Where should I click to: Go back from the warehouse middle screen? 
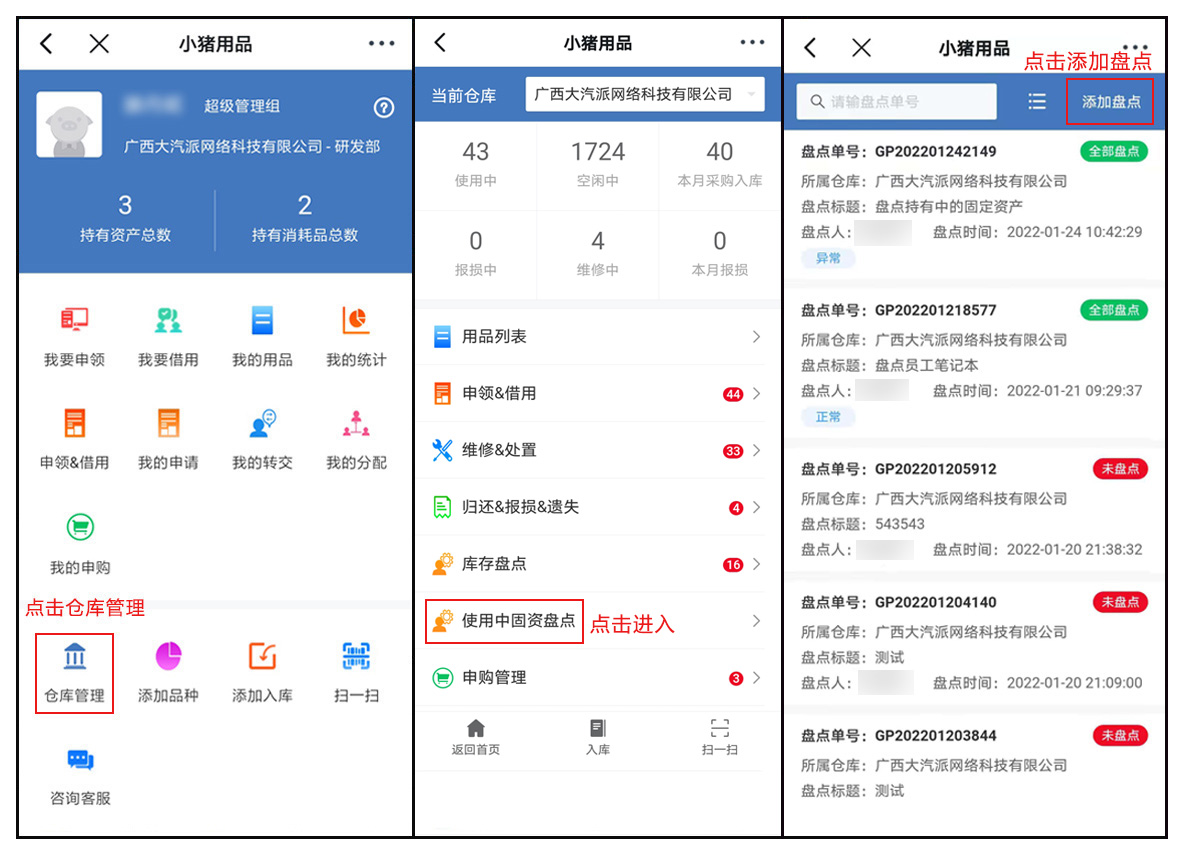point(440,42)
